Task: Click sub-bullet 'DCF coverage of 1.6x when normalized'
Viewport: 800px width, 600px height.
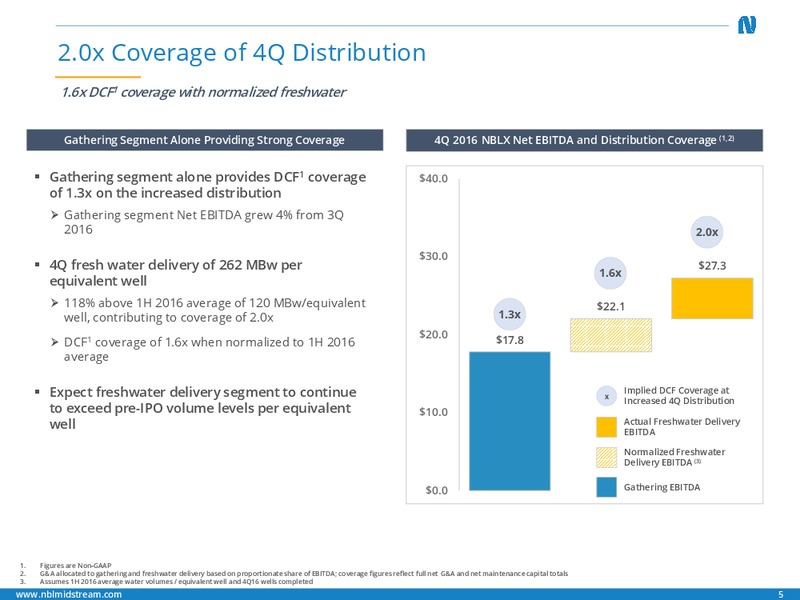Action: [x=209, y=349]
